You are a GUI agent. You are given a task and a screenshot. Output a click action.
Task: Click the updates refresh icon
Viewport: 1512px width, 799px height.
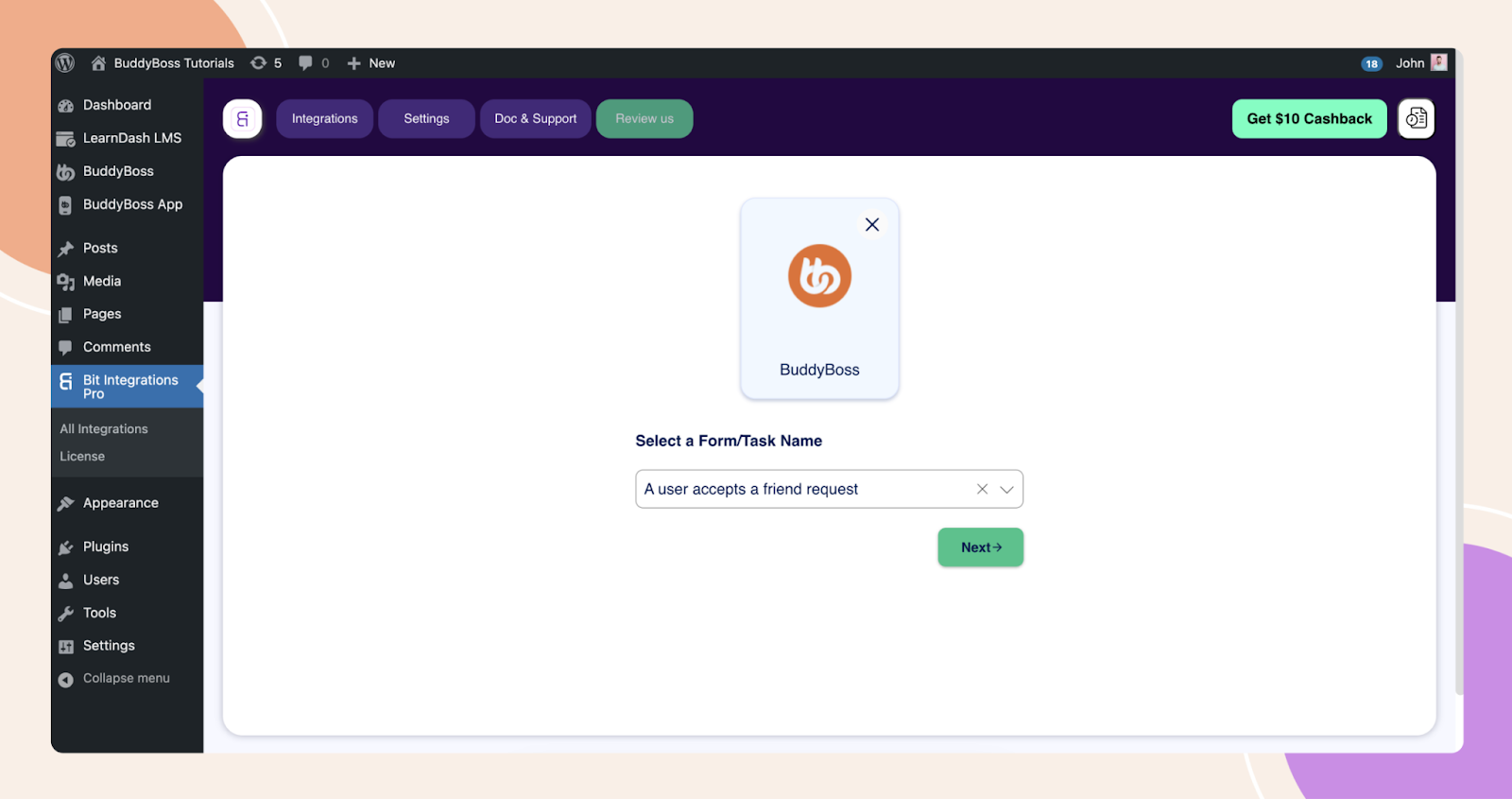point(258,63)
